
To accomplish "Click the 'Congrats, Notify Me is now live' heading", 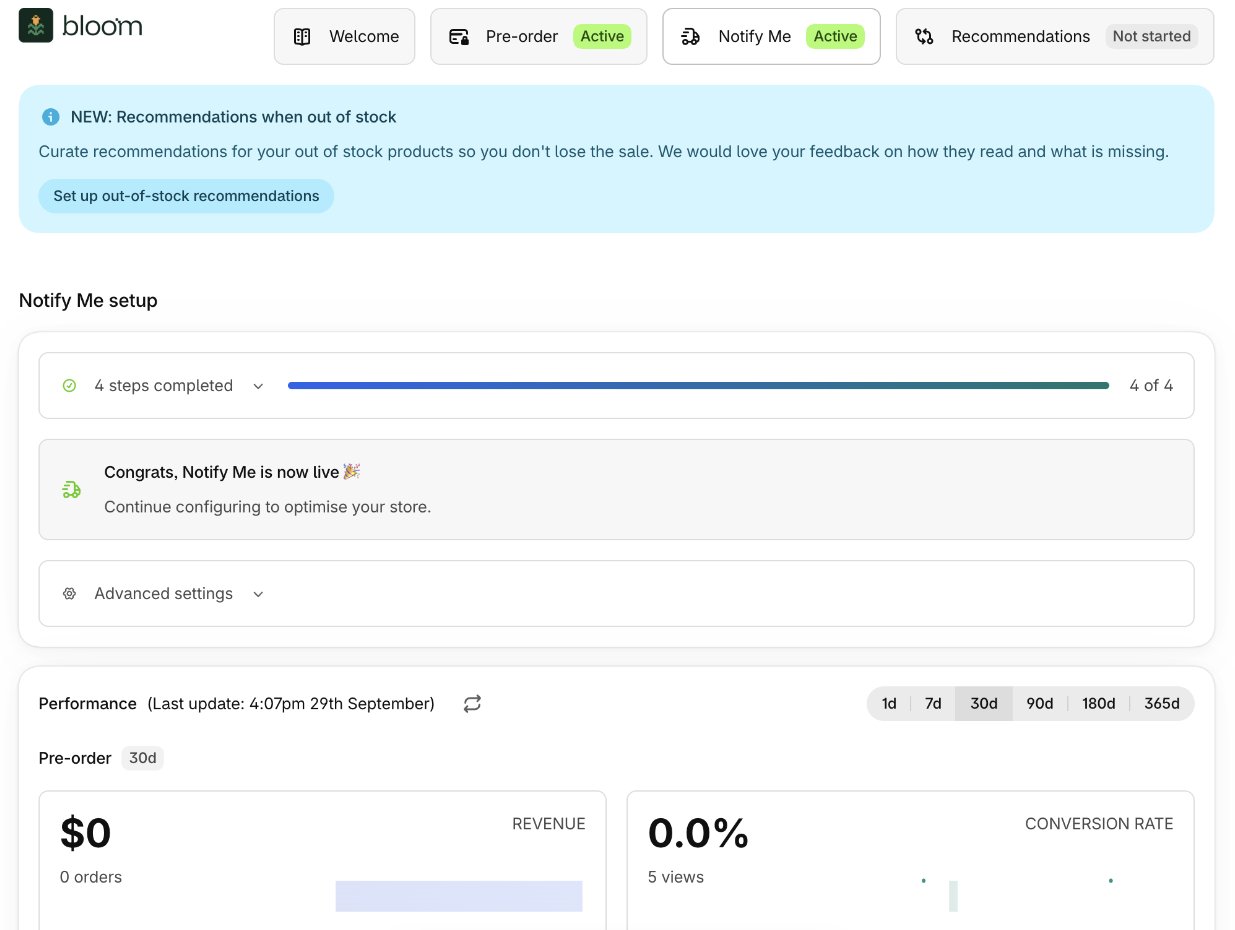I will (232, 472).
